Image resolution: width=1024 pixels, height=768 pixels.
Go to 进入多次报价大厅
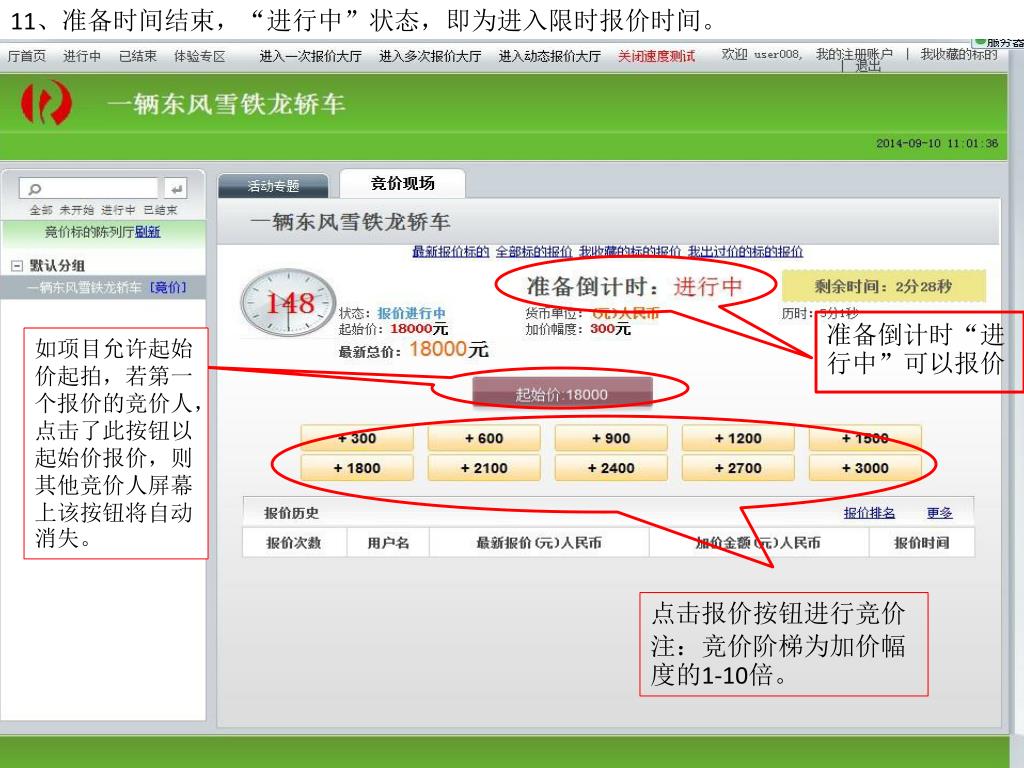click(x=430, y=56)
